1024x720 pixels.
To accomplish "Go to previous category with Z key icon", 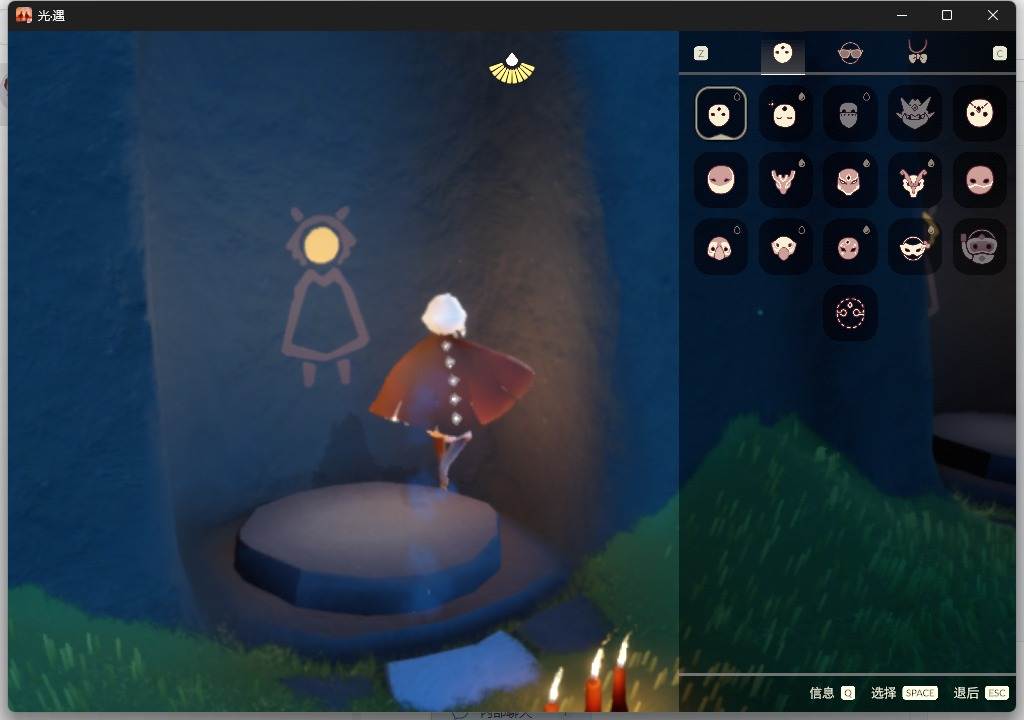I will pos(701,54).
